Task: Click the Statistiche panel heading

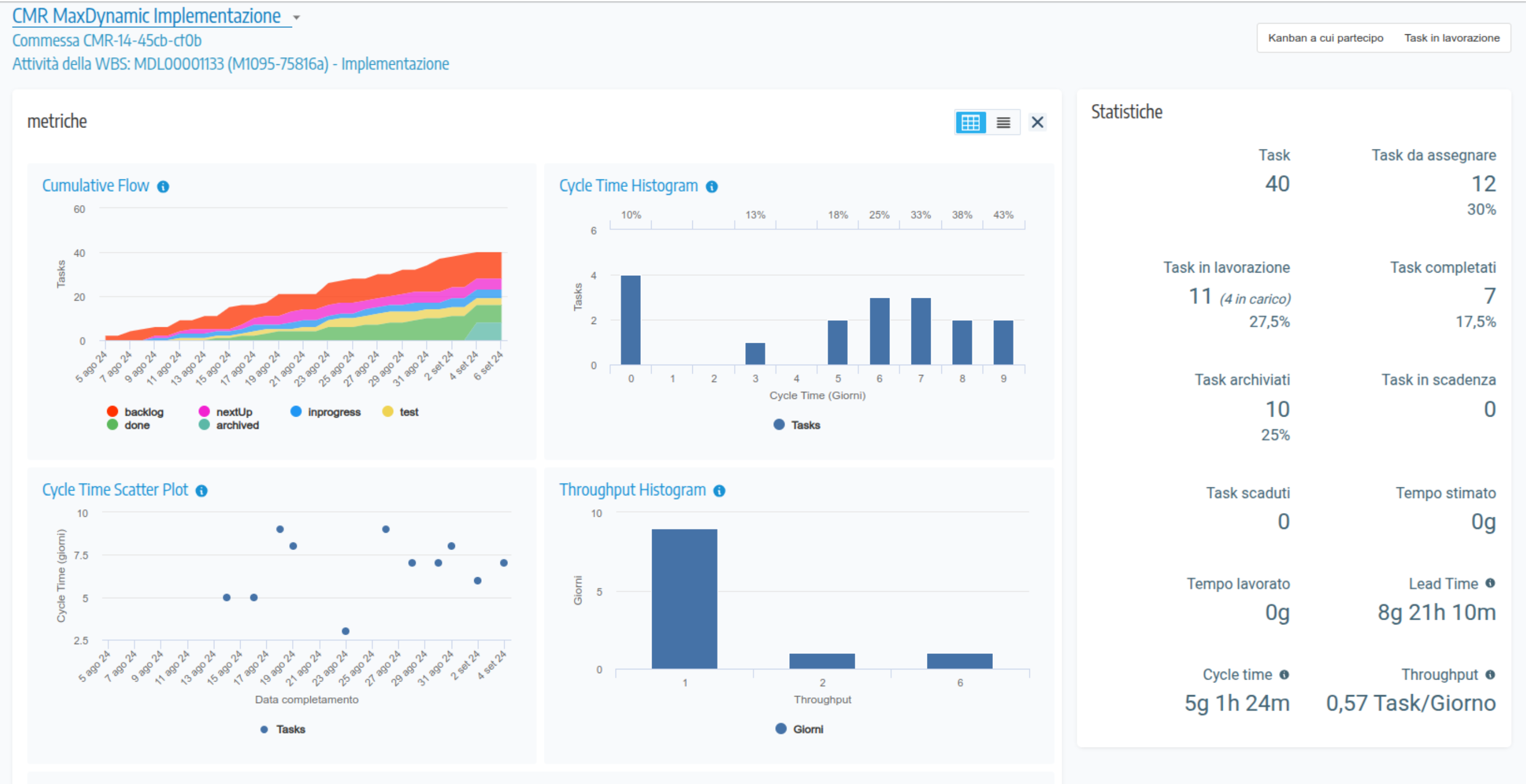Action: click(x=1126, y=112)
